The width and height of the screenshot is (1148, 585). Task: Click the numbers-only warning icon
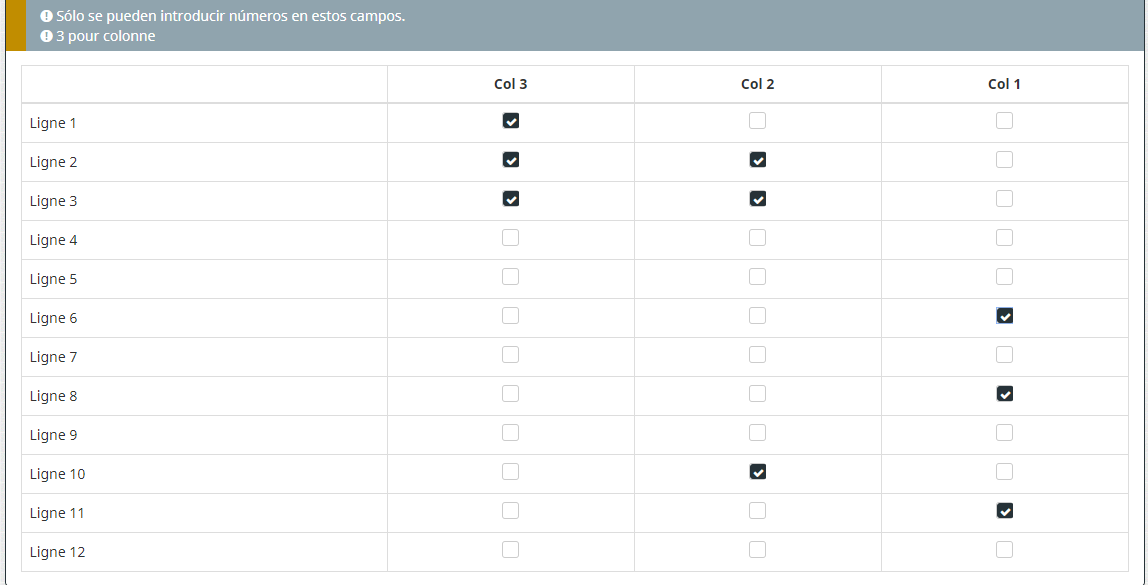pos(46,17)
